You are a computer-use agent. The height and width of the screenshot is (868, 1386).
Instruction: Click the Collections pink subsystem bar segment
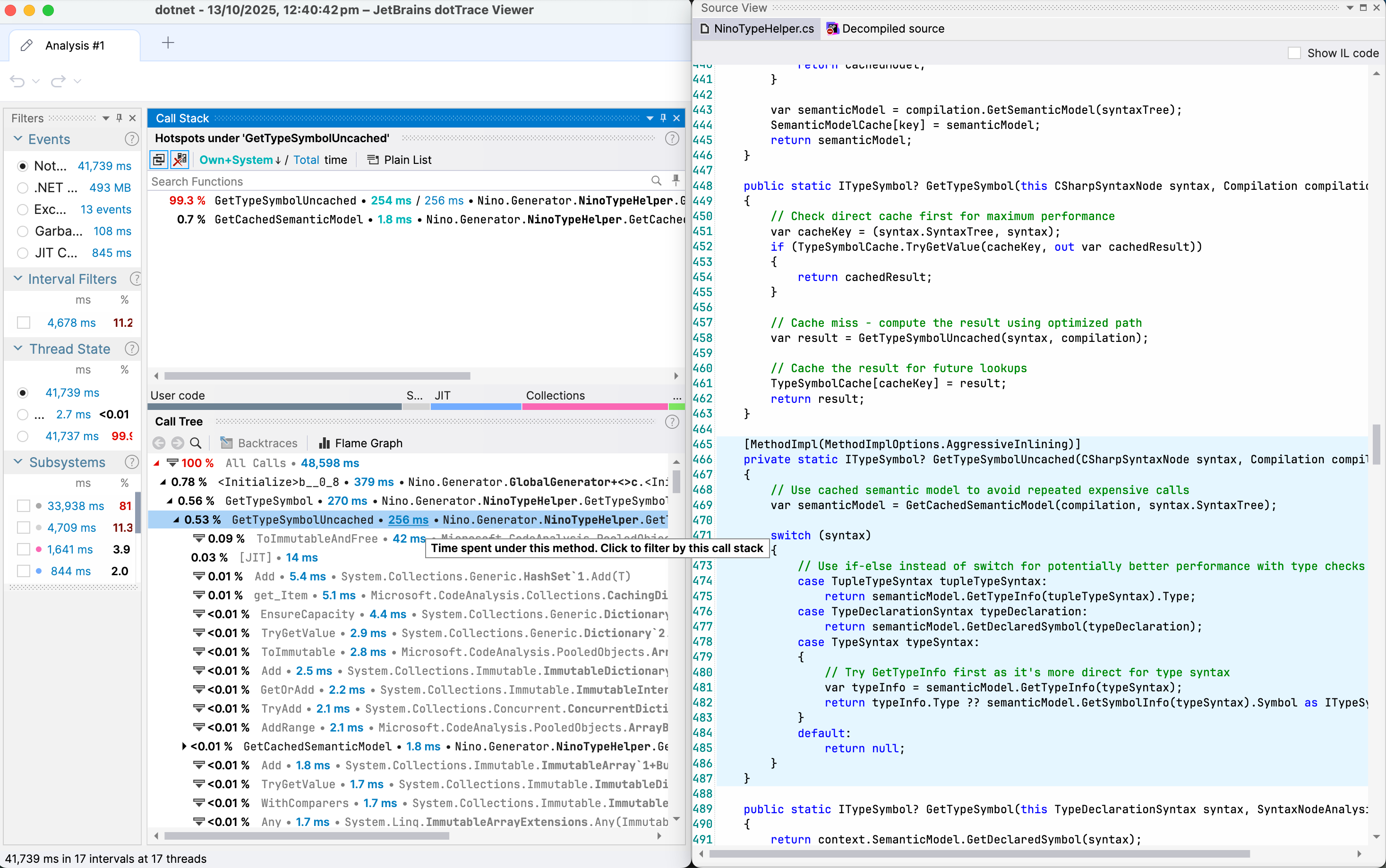click(x=595, y=407)
